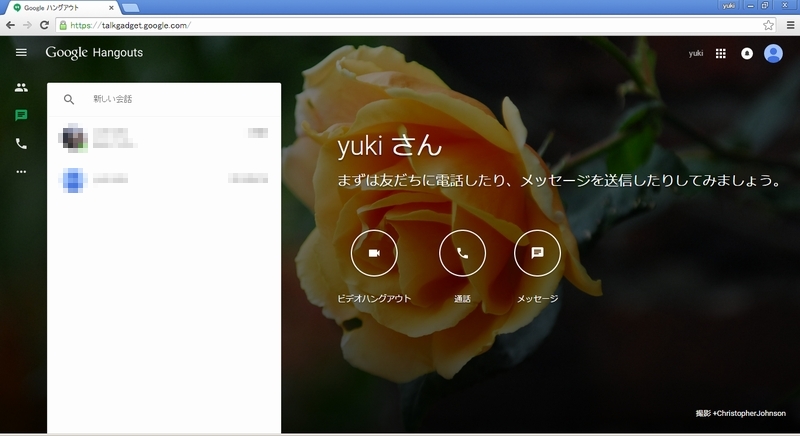Open a new browser tab
The height and width of the screenshot is (436, 800).
pyautogui.click(x=131, y=8)
